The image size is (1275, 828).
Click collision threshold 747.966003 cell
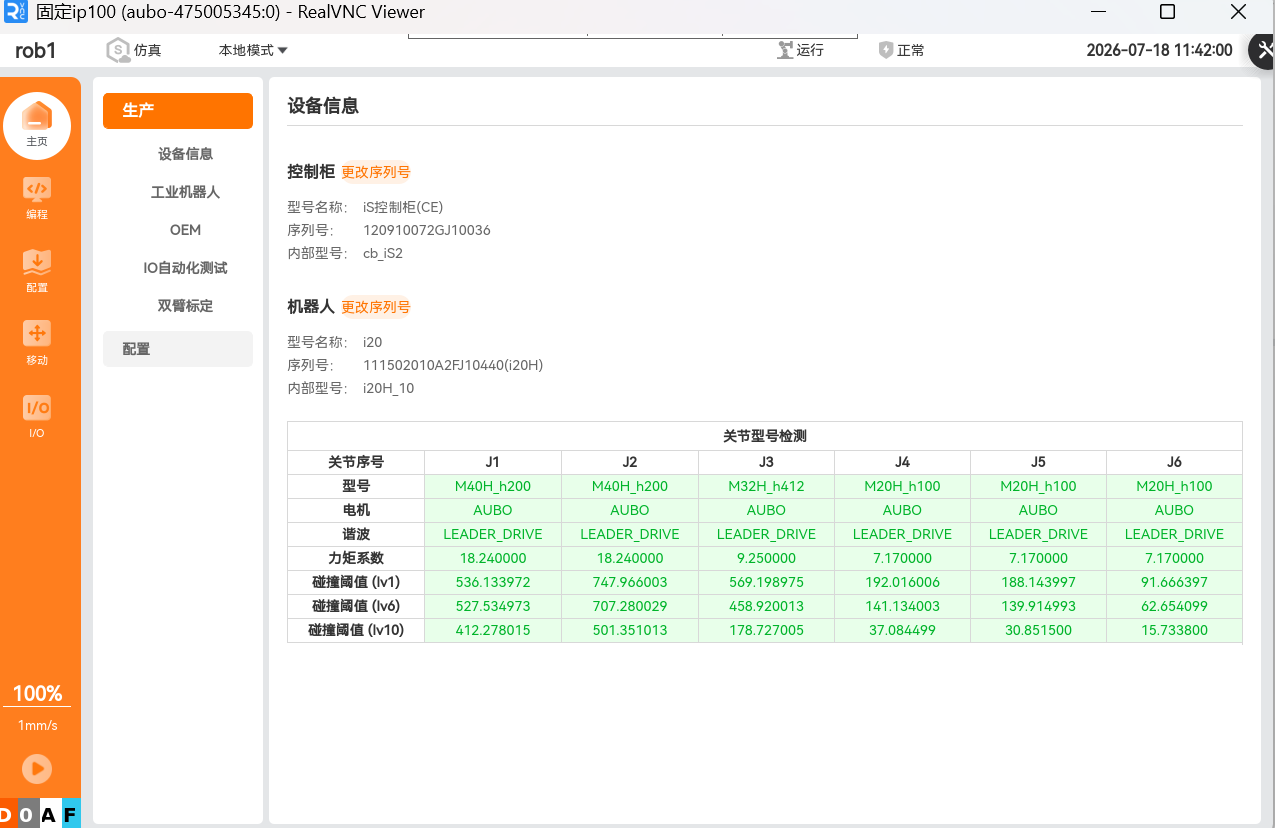[x=630, y=582]
